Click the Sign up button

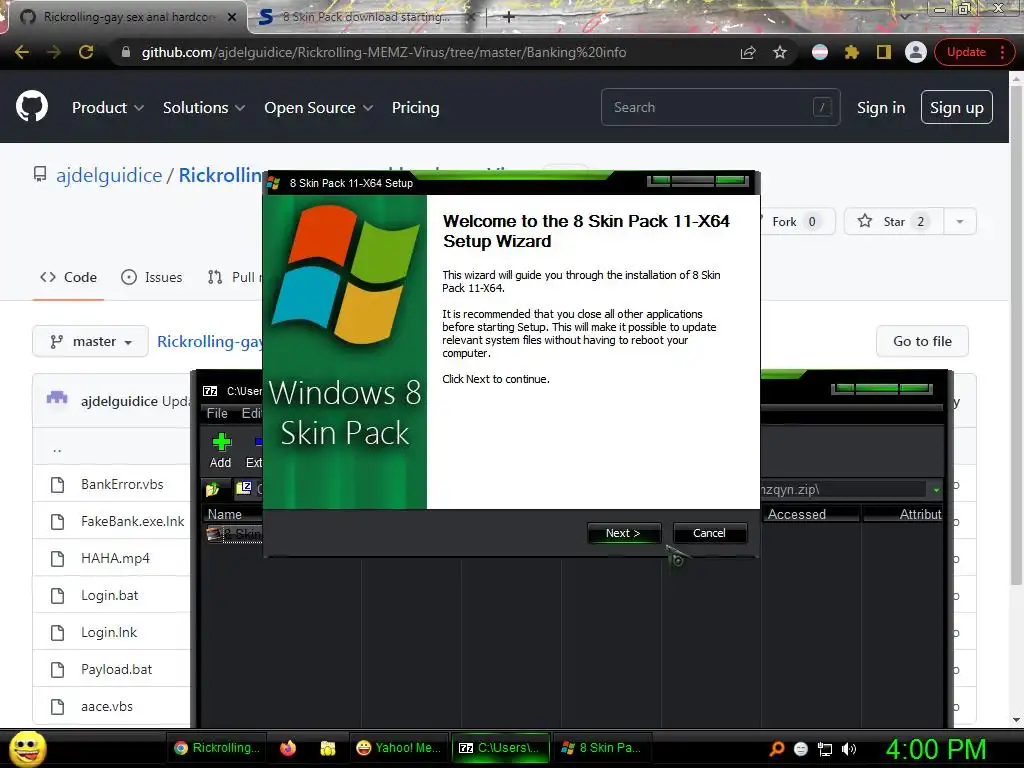957,108
